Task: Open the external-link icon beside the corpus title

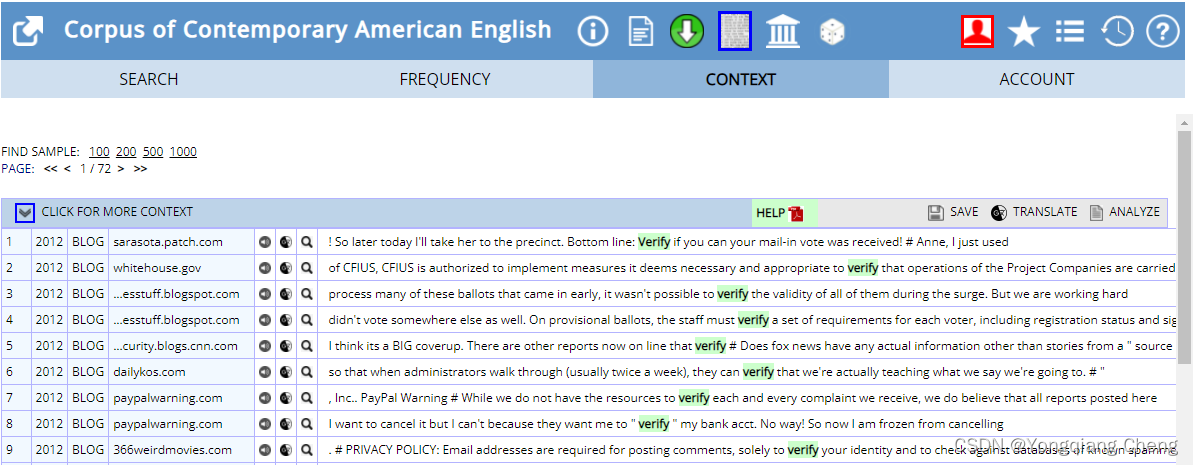Action: point(28,31)
